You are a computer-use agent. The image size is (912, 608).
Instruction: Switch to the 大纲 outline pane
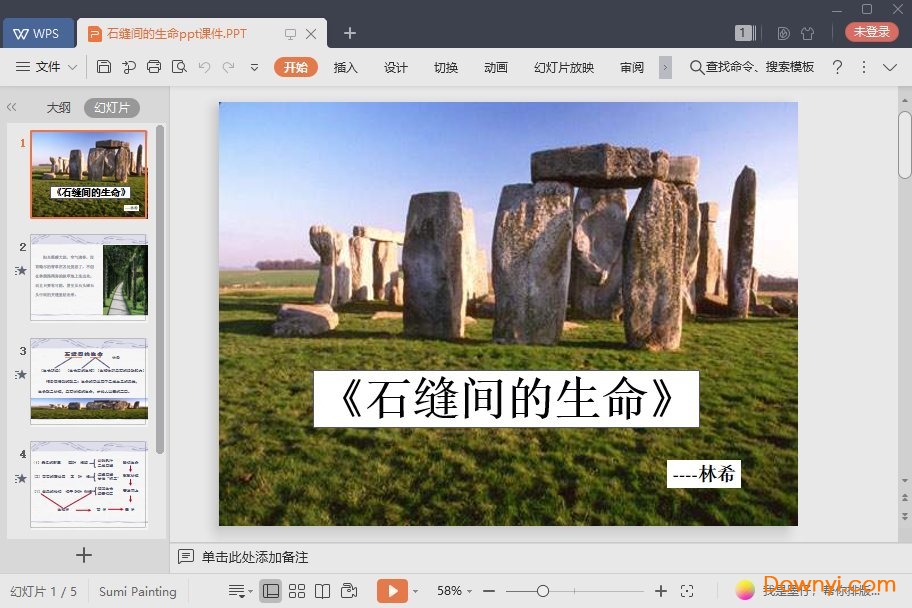57,107
